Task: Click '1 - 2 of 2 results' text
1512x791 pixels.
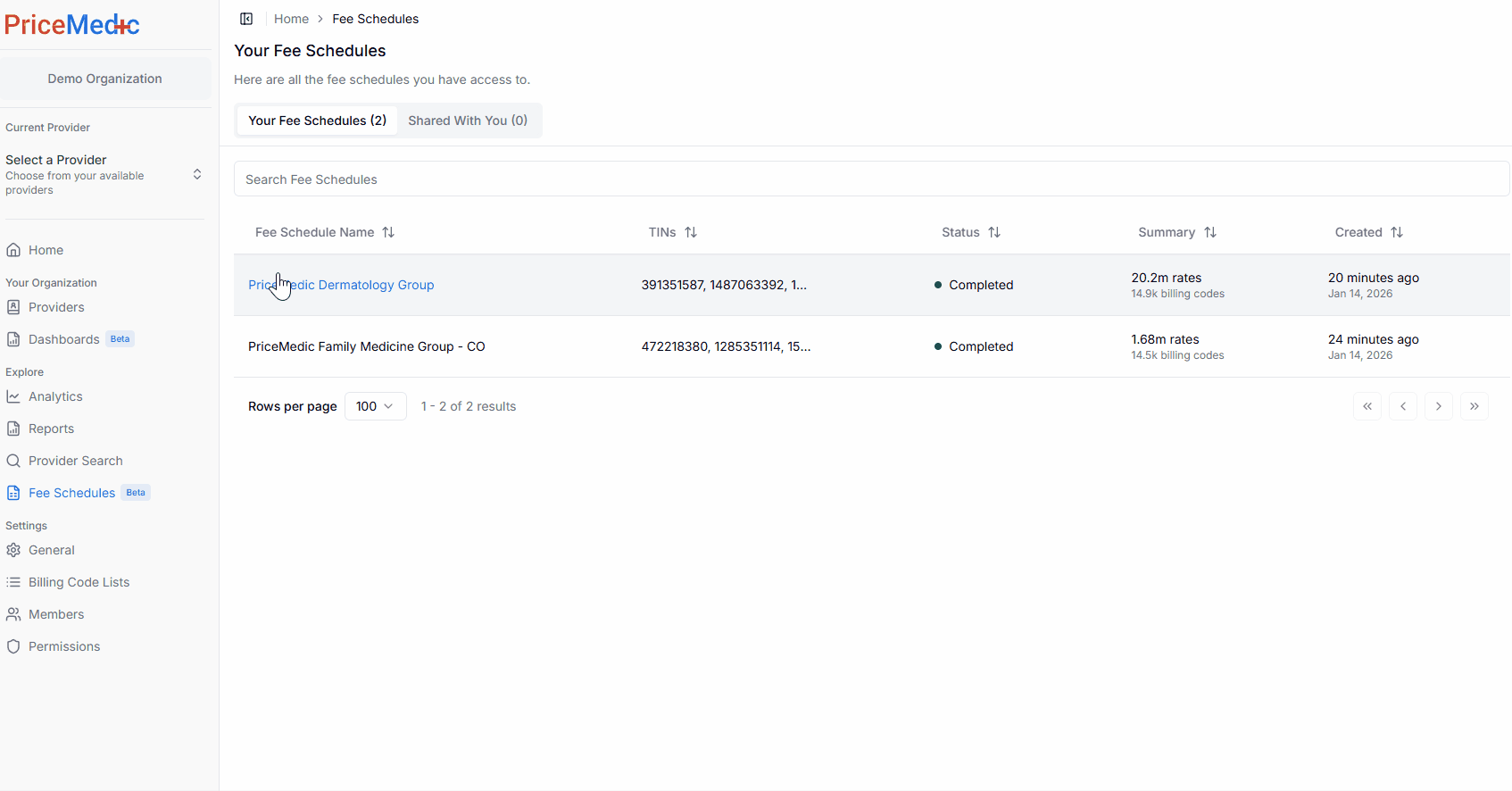Action: coord(469,406)
